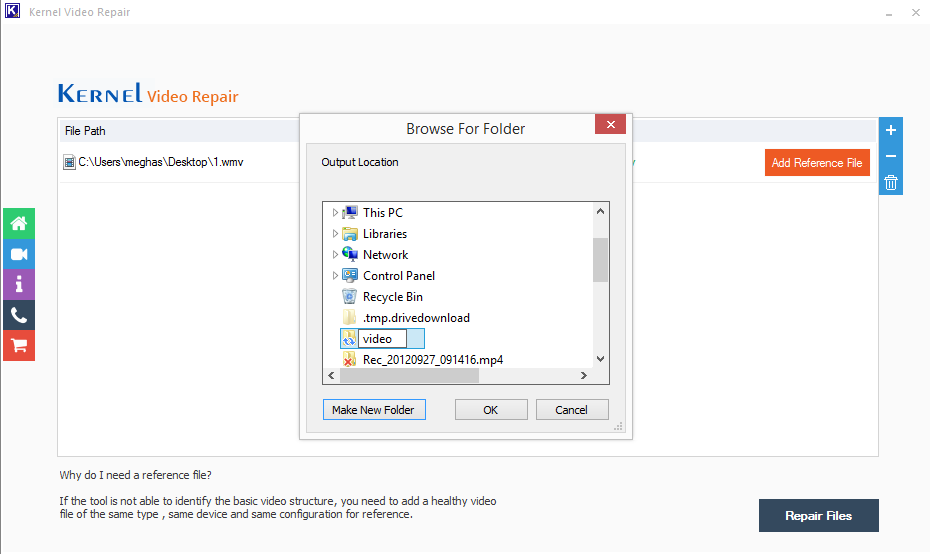Viewport: 932px width, 554px height.
Task: Expand the This PC tree node
Action: [335, 212]
